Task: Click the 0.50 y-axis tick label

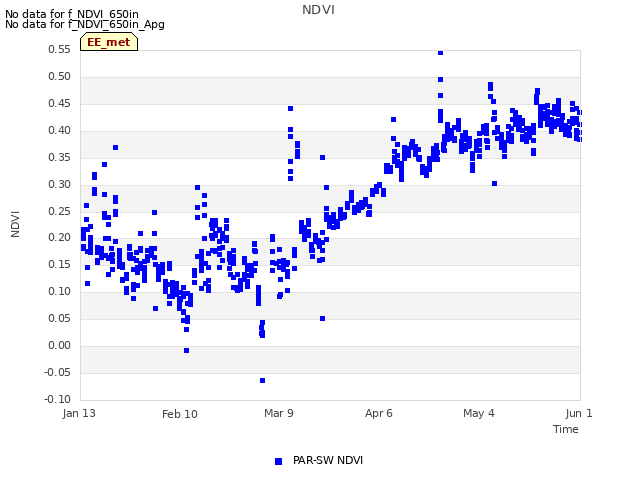Action: coord(60,76)
